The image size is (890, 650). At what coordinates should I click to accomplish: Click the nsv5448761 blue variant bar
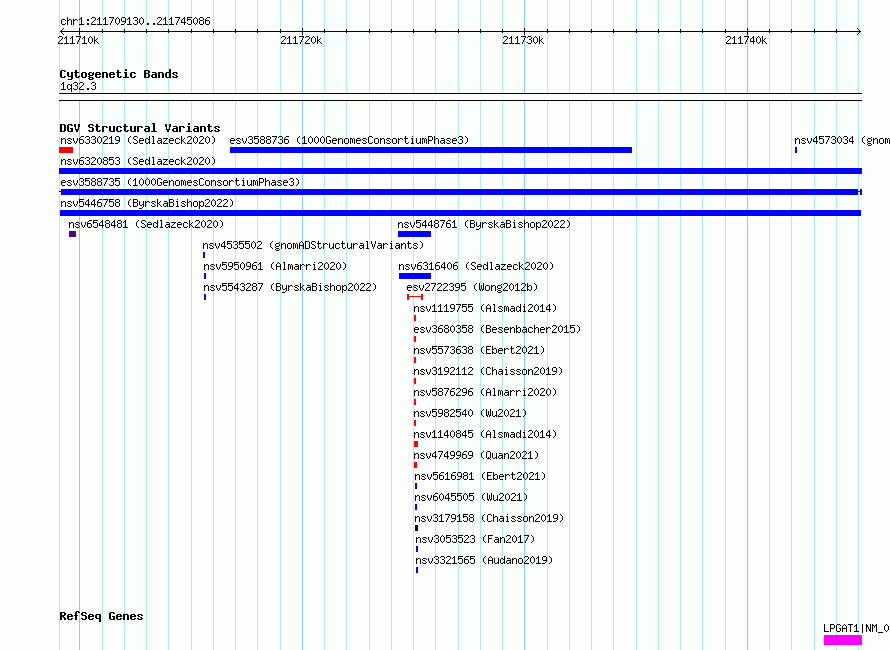[414, 234]
